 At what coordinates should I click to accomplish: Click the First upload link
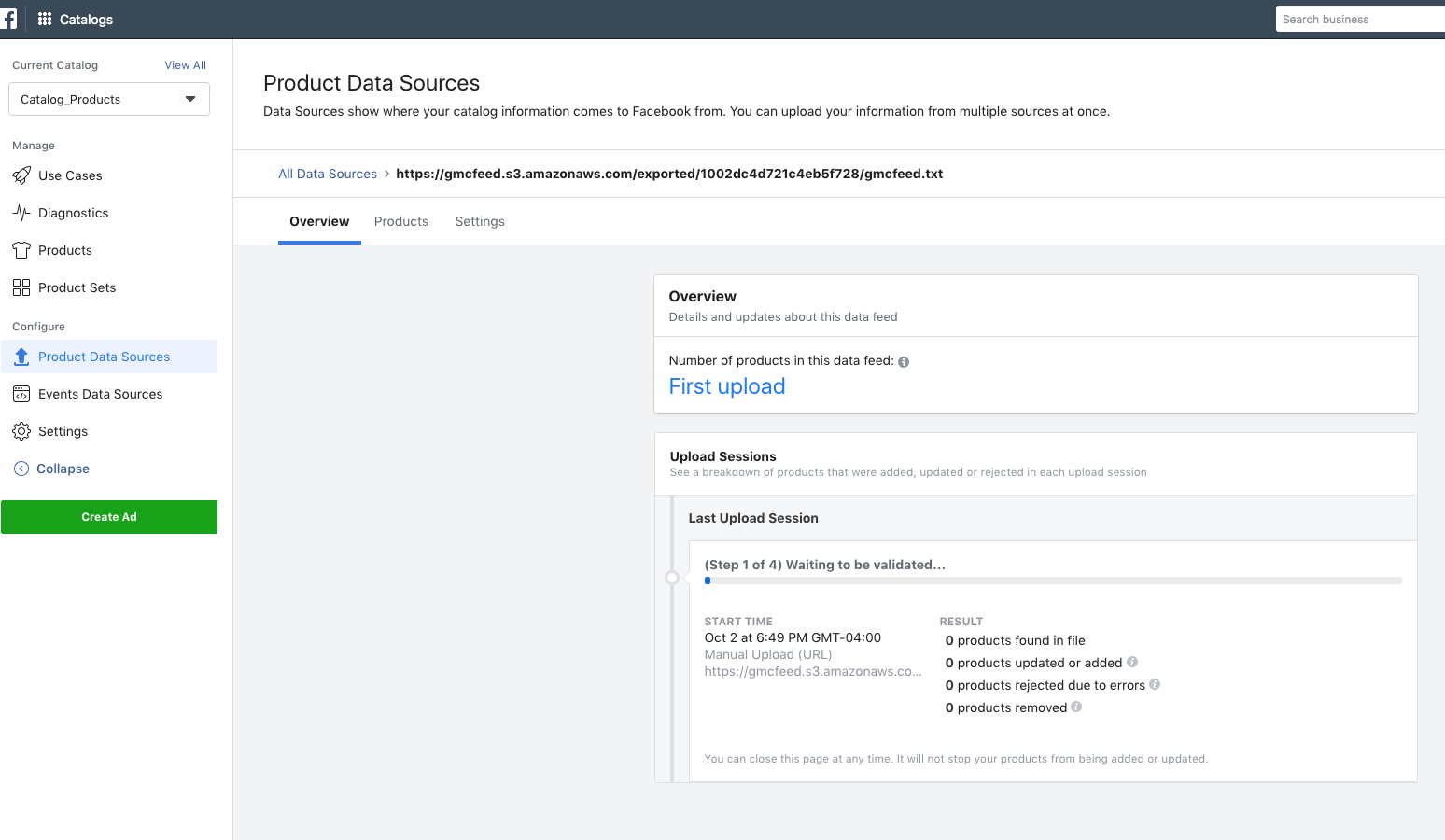pos(727,386)
